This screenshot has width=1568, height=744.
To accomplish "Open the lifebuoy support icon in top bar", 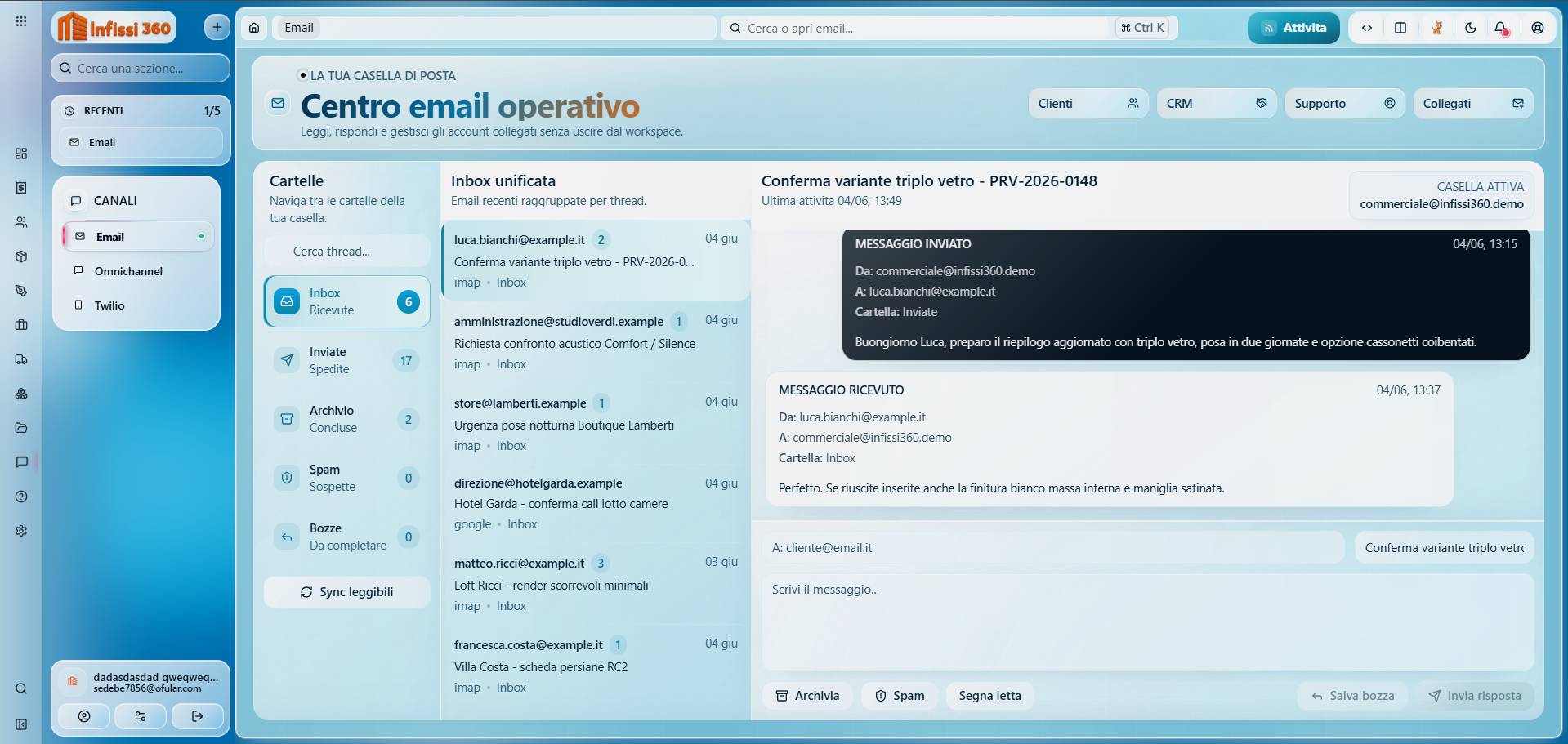I will [x=1538, y=28].
